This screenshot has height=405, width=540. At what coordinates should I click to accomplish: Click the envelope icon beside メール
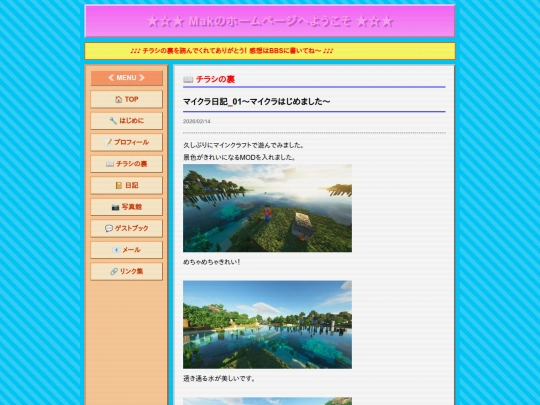click(116, 250)
